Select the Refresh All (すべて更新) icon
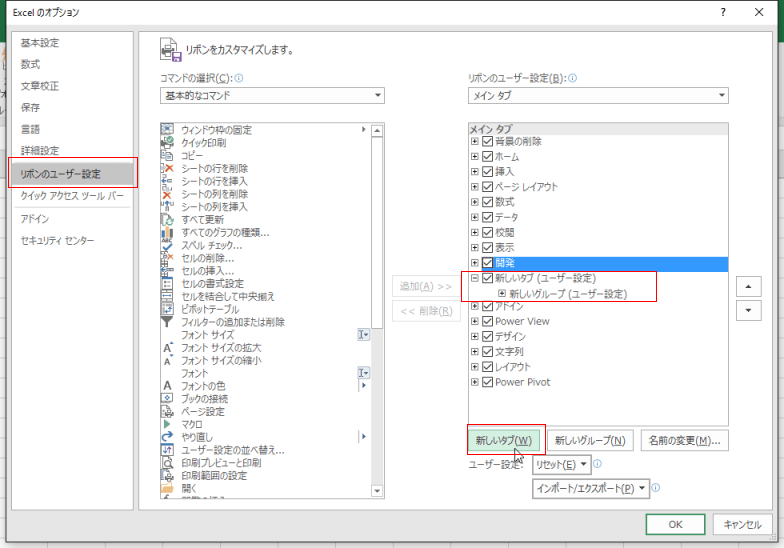 pos(167,220)
